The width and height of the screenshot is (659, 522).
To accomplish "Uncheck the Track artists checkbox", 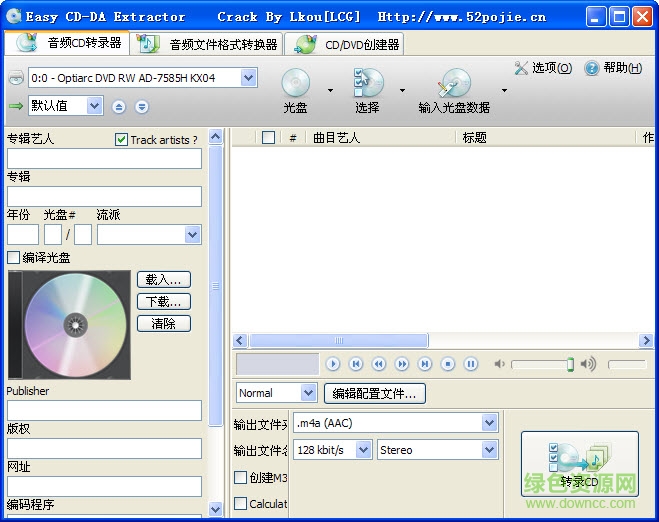I will point(122,140).
